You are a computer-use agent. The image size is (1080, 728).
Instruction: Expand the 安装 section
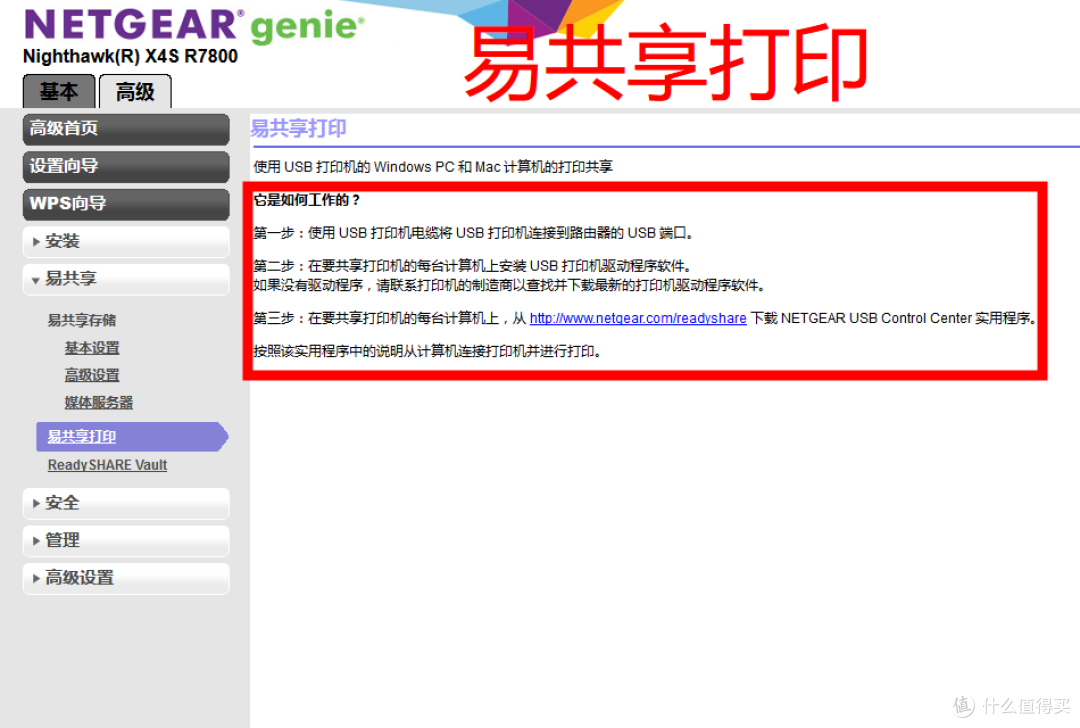(126, 242)
